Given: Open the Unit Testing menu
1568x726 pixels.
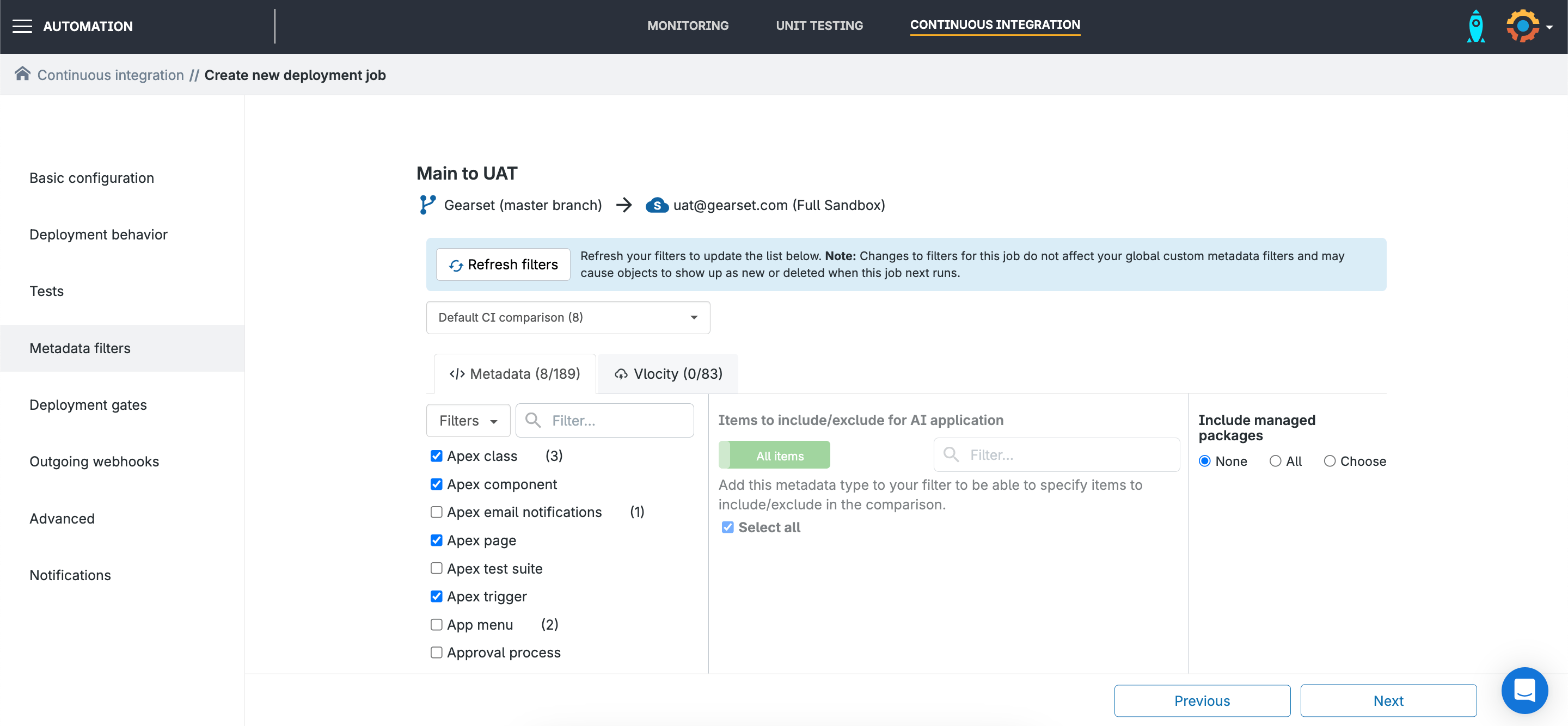Looking at the screenshot, I should tap(819, 26).
